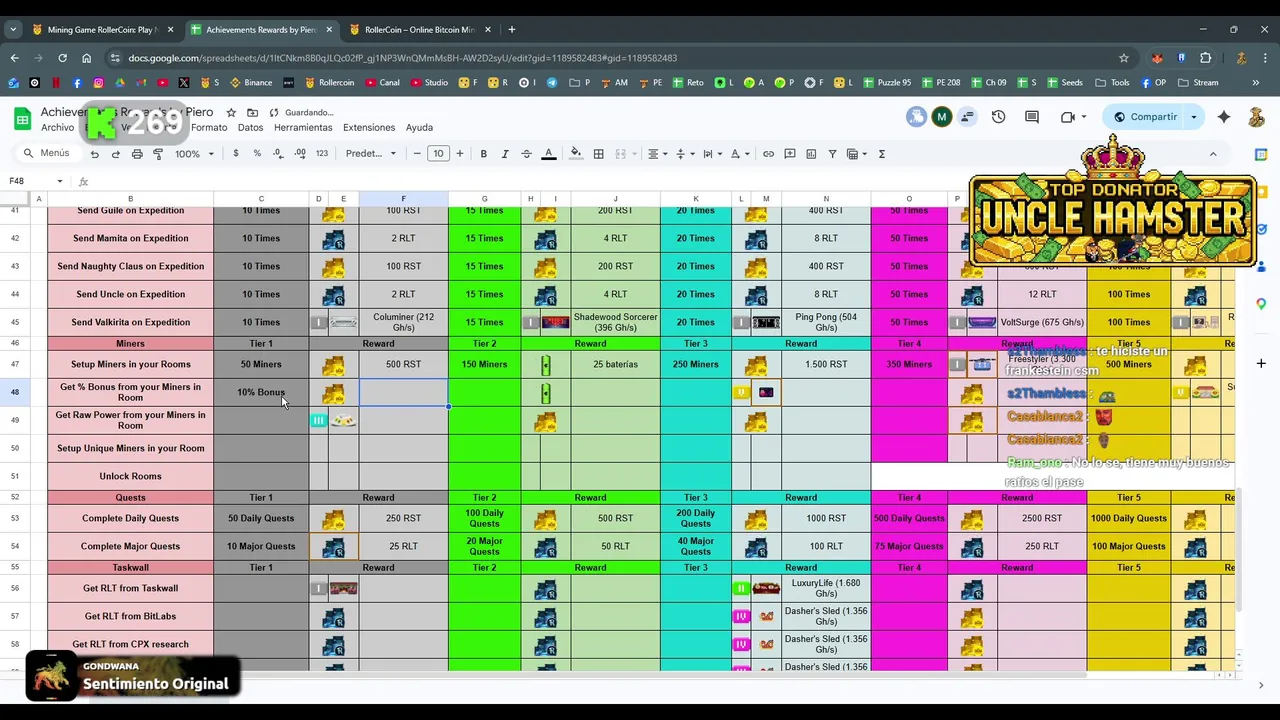
Task: Toggle italic formatting
Action: pyautogui.click(x=504, y=154)
